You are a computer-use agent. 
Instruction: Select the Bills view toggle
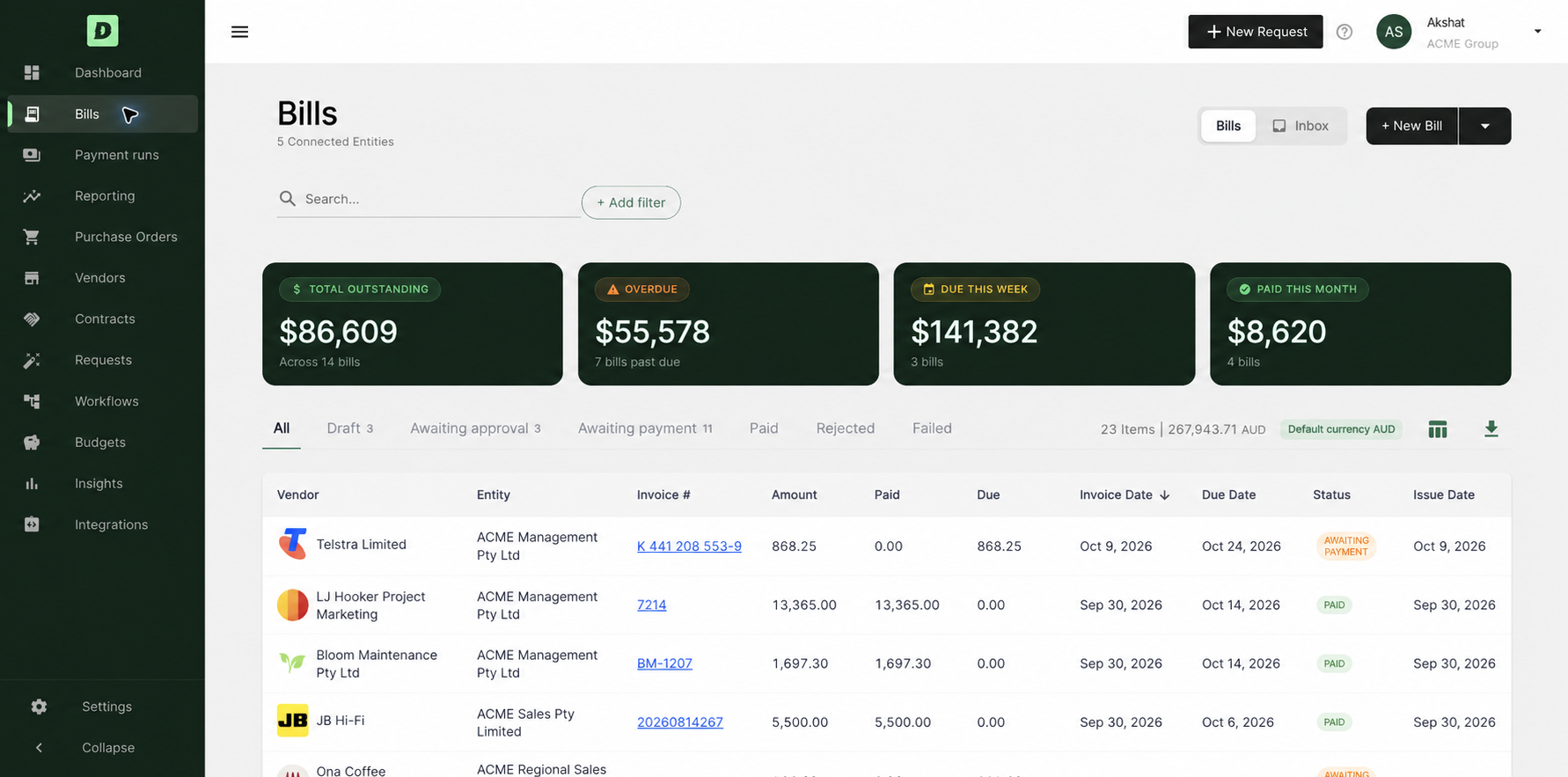tap(1227, 126)
